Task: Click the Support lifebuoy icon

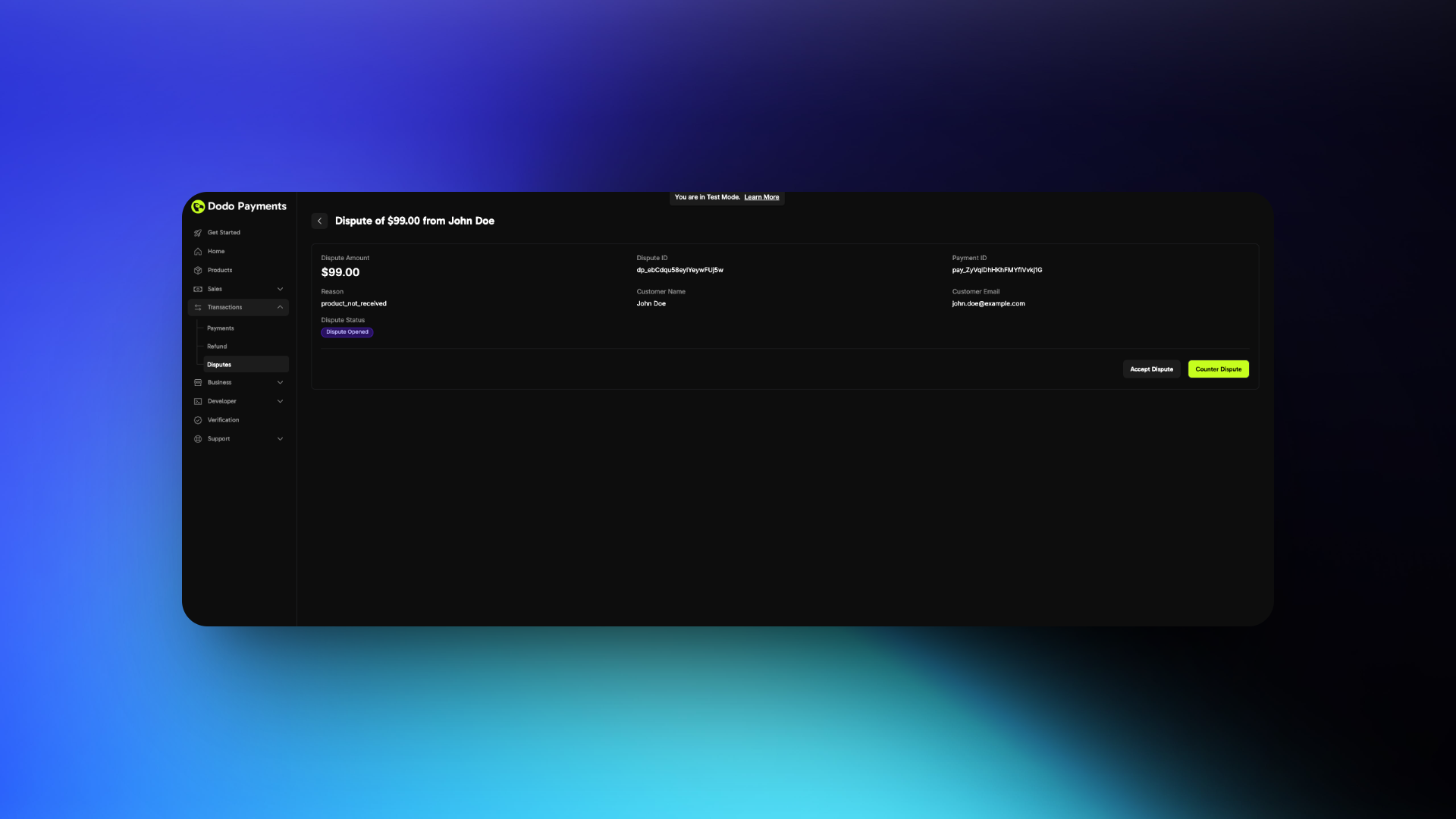Action: [x=198, y=439]
